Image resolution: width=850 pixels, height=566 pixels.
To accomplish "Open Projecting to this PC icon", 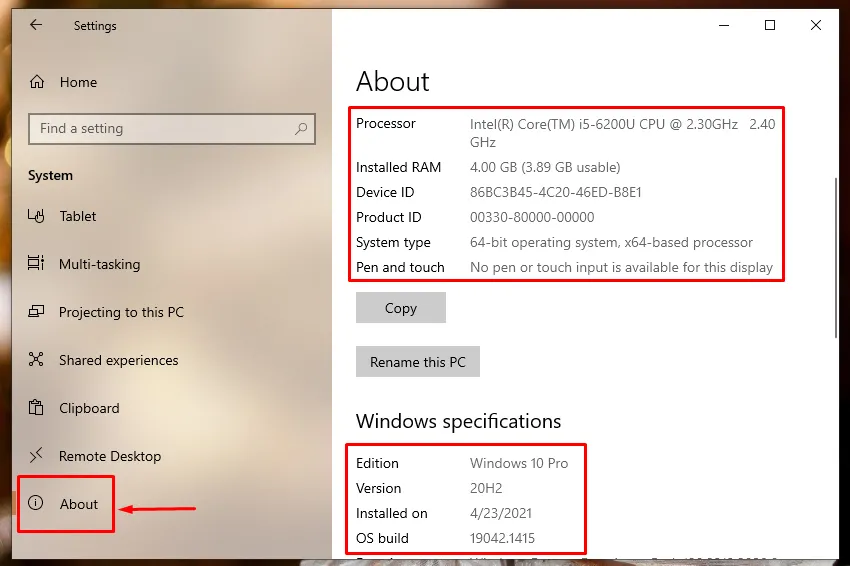I will click(x=37, y=312).
